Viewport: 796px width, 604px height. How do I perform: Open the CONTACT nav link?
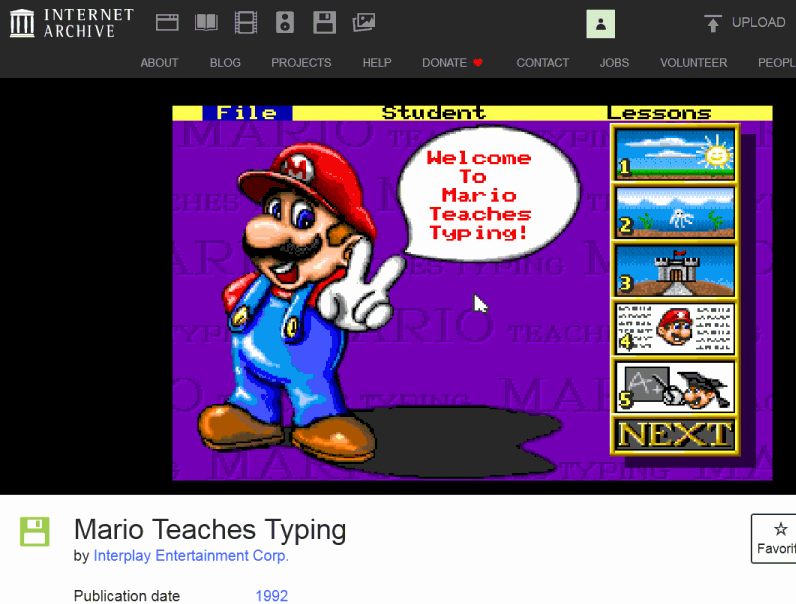pos(543,62)
